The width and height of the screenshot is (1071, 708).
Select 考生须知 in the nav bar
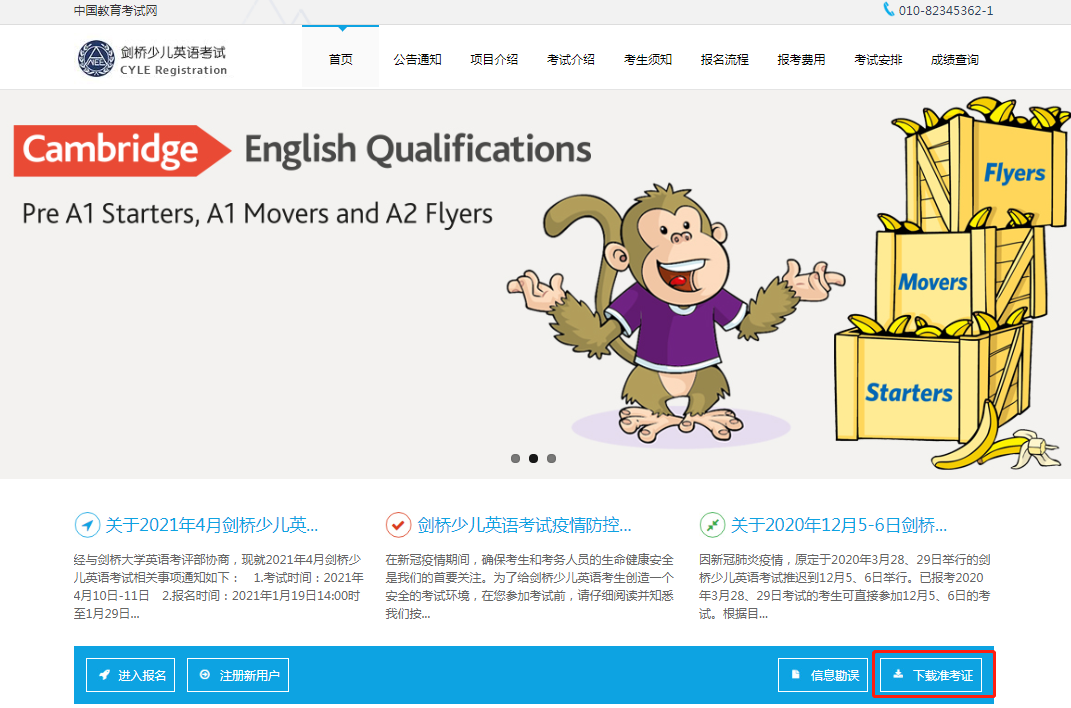pos(648,59)
